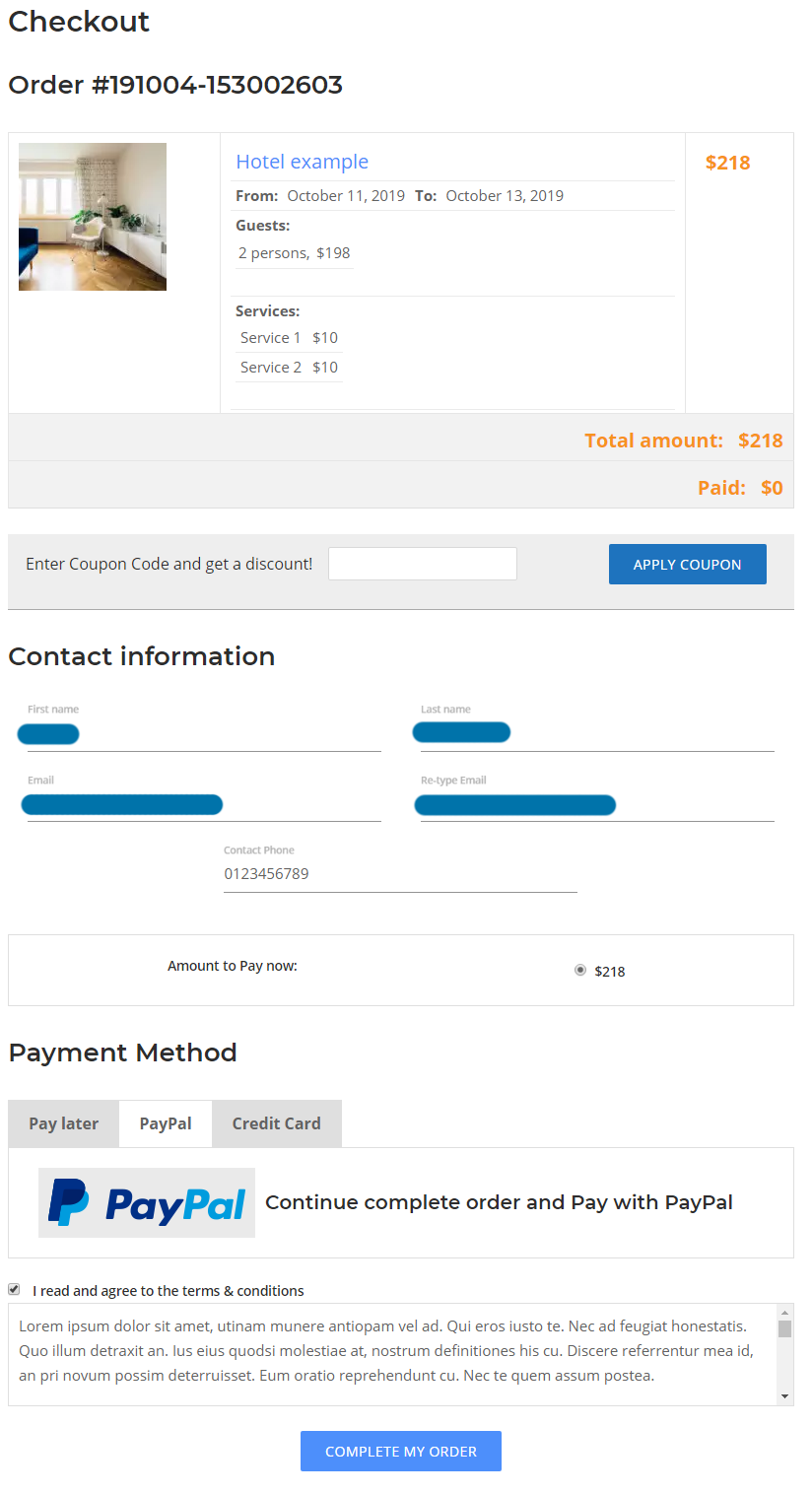
Task: Select the PayPal payment tab
Action: (x=166, y=1123)
